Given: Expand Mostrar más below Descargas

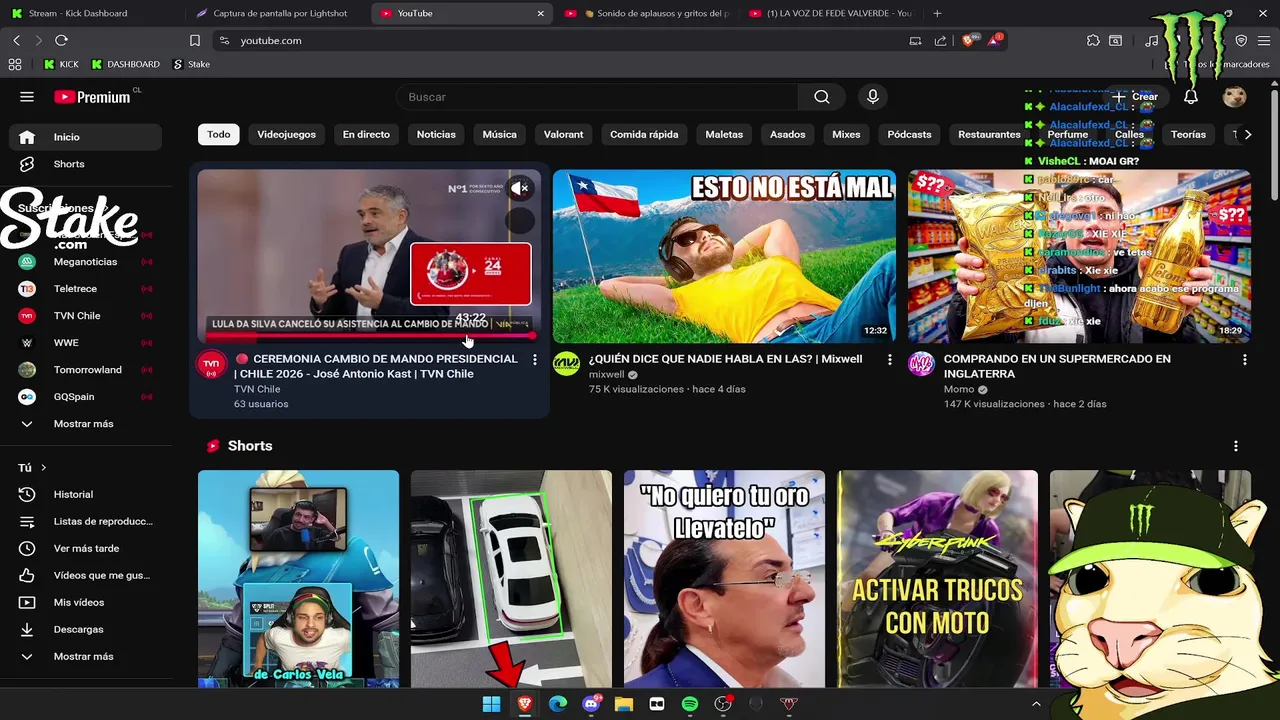Looking at the screenshot, I should pos(85,656).
